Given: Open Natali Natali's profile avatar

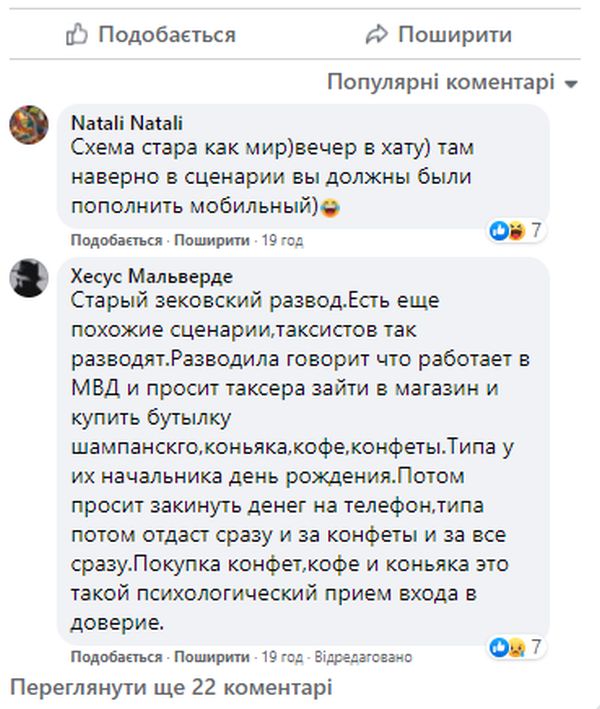Looking at the screenshot, I should point(28,128).
